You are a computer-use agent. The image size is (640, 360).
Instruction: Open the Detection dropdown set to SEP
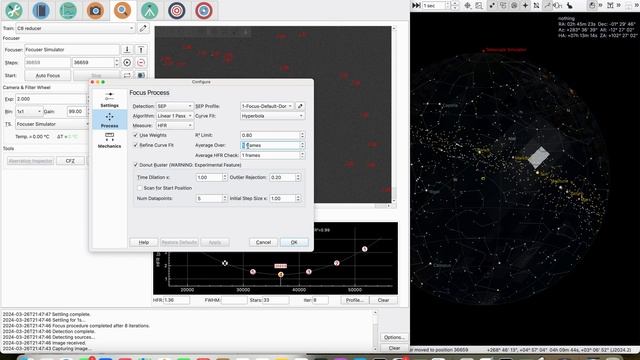174,106
